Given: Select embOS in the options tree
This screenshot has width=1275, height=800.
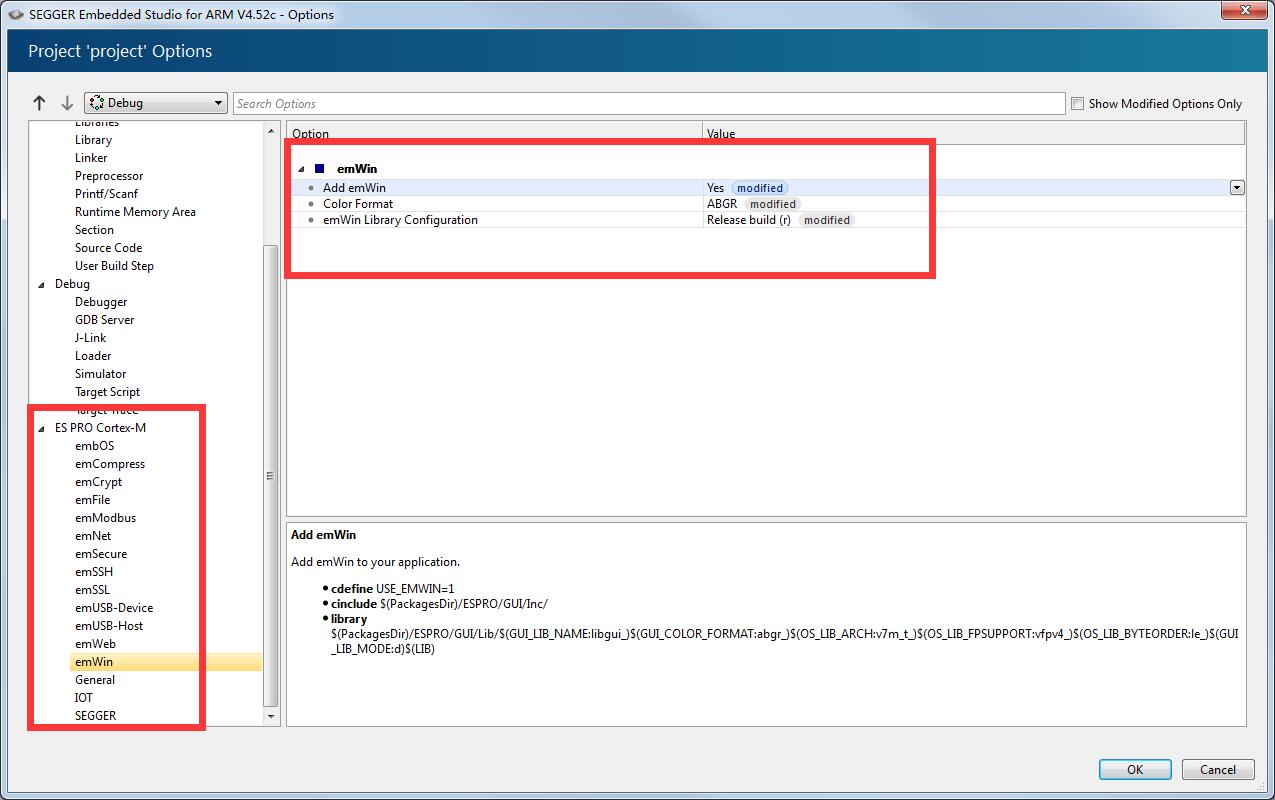Looking at the screenshot, I should click(94, 446).
